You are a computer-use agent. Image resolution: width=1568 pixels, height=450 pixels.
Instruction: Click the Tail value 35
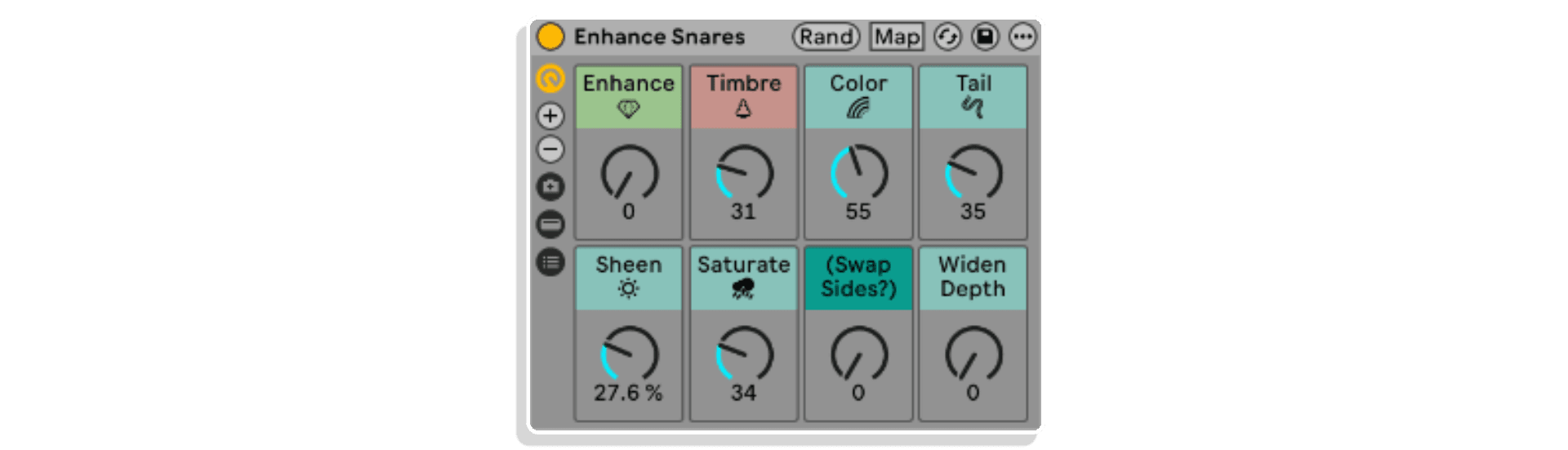[973, 212]
